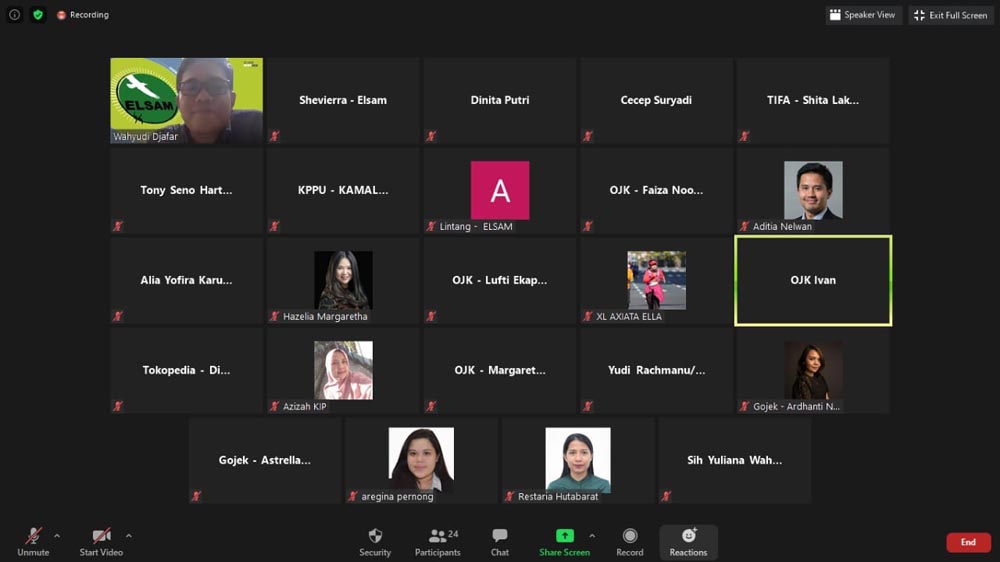
Task: Open the Participants panel icon
Action: [438, 536]
